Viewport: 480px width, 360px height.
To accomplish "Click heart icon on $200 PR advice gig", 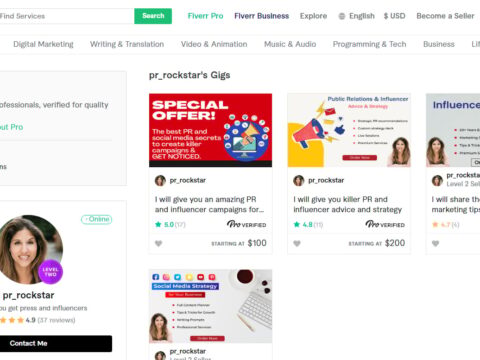I will (297, 244).
